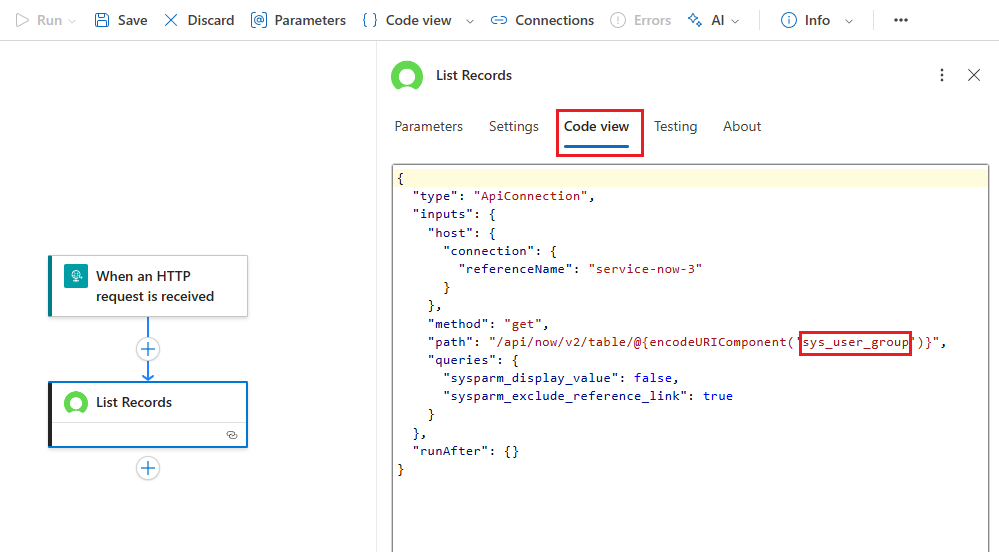Expand the Run dropdown arrow
This screenshot has height=552, width=999.
click(x=72, y=21)
